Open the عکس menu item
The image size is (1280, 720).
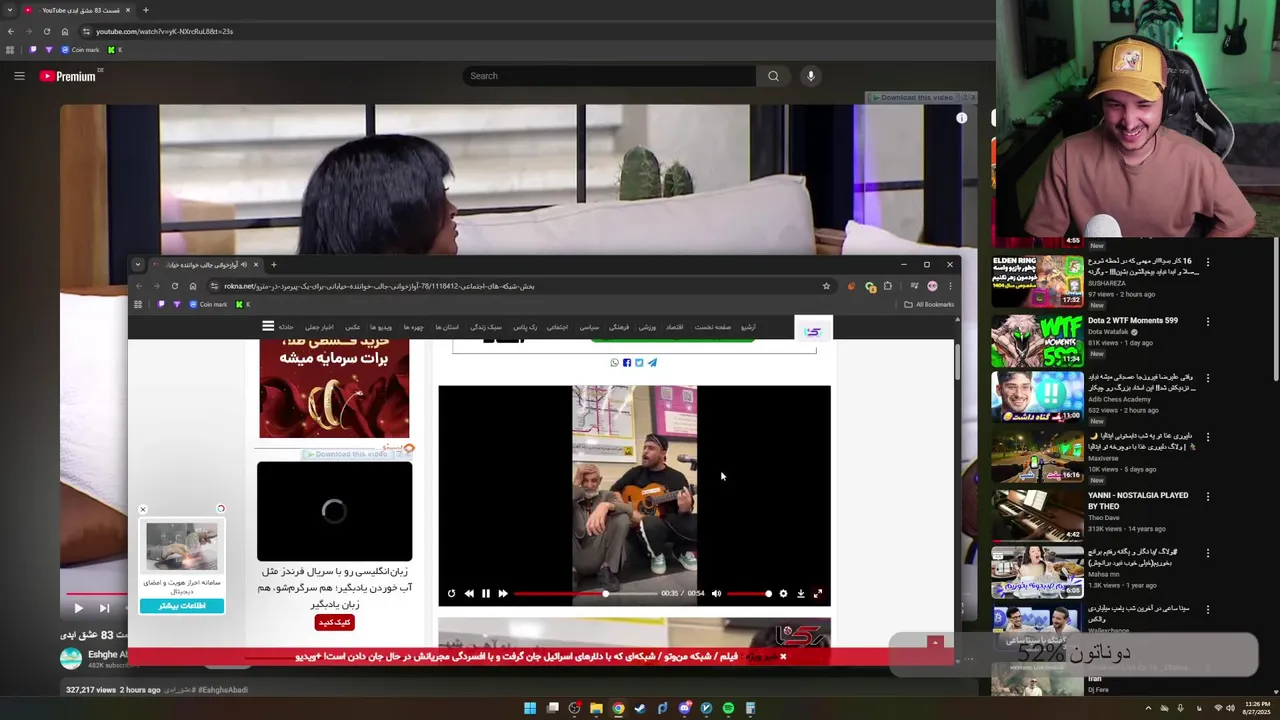click(353, 327)
